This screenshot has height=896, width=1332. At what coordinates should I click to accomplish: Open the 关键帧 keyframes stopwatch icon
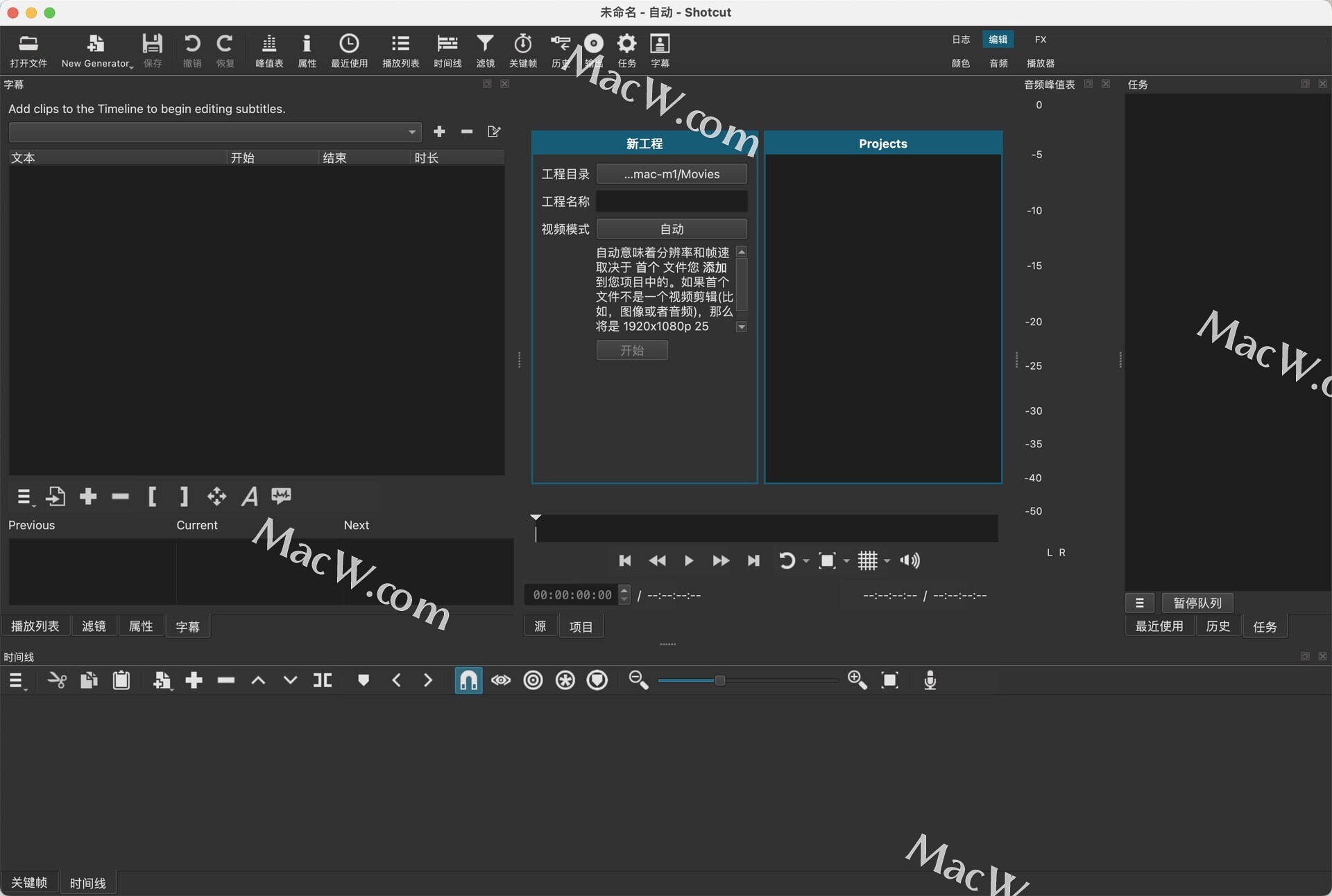point(523,51)
